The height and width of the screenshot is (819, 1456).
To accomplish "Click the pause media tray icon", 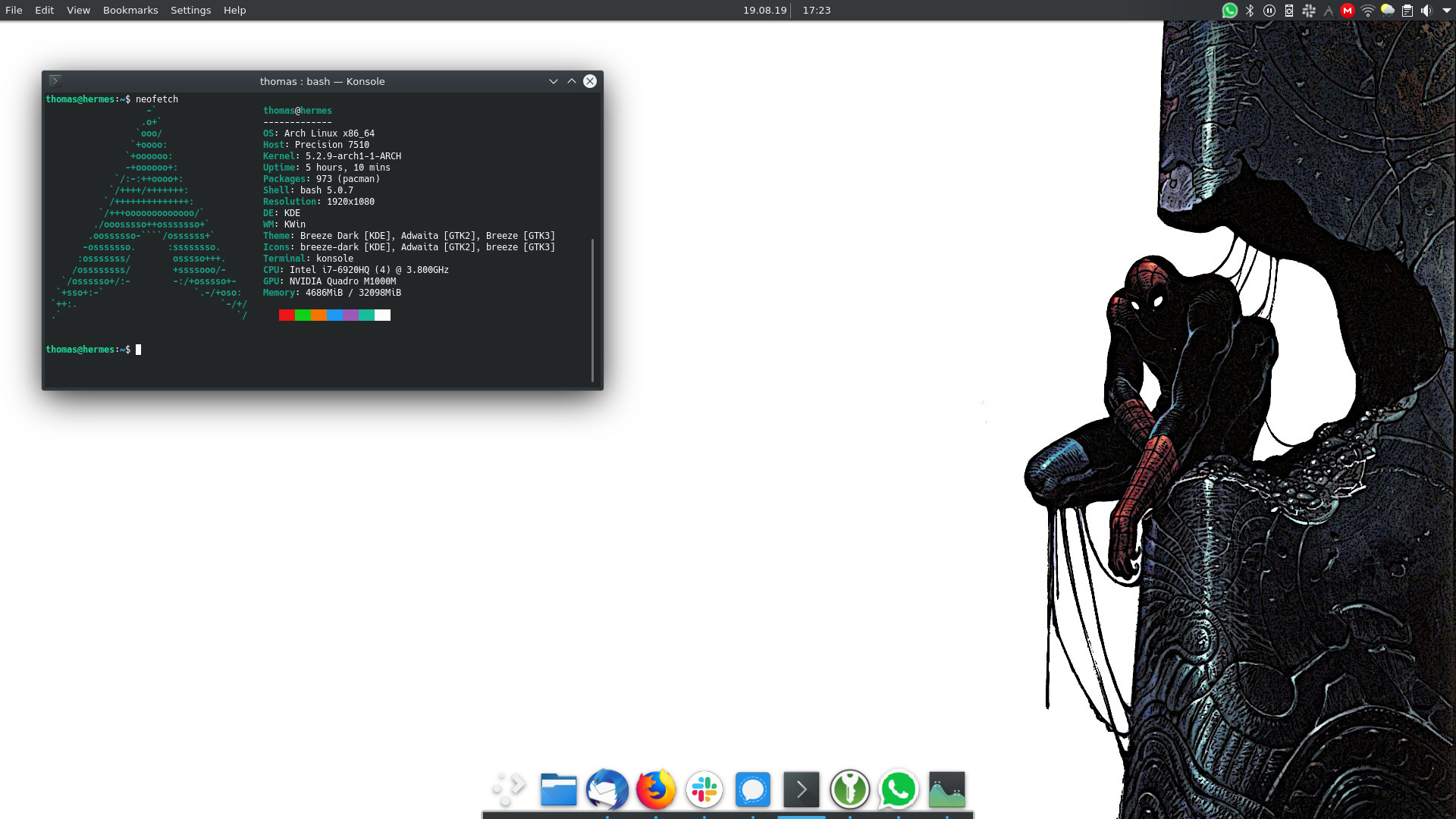I will (1269, 11).
